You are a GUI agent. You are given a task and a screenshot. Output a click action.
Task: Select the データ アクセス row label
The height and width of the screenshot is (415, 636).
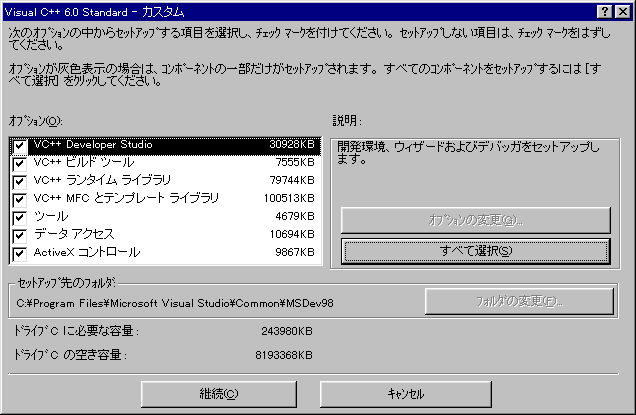click(74, 234)
